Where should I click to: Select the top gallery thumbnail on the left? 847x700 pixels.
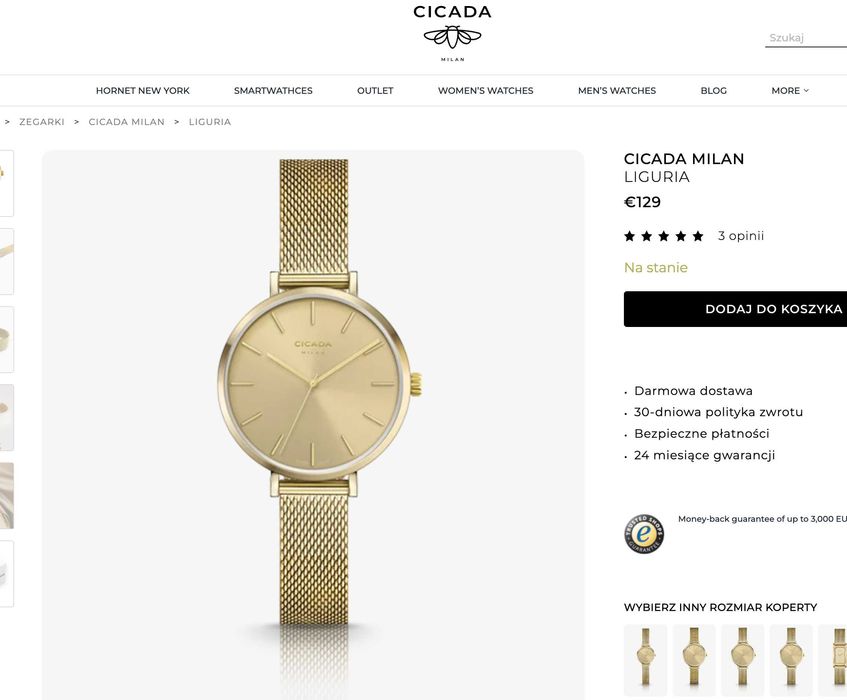click(6, 184)
